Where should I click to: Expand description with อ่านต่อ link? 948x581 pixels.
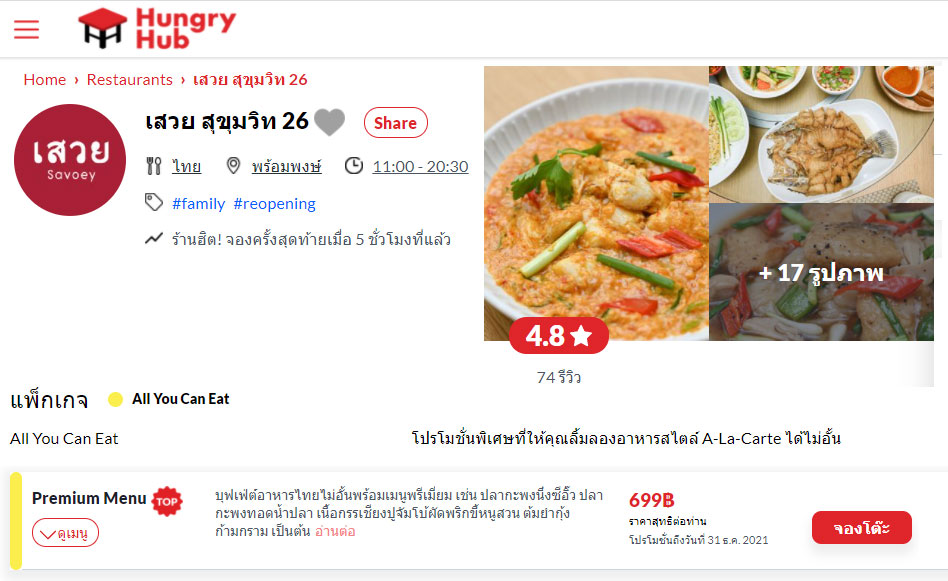tap(335, 531)
